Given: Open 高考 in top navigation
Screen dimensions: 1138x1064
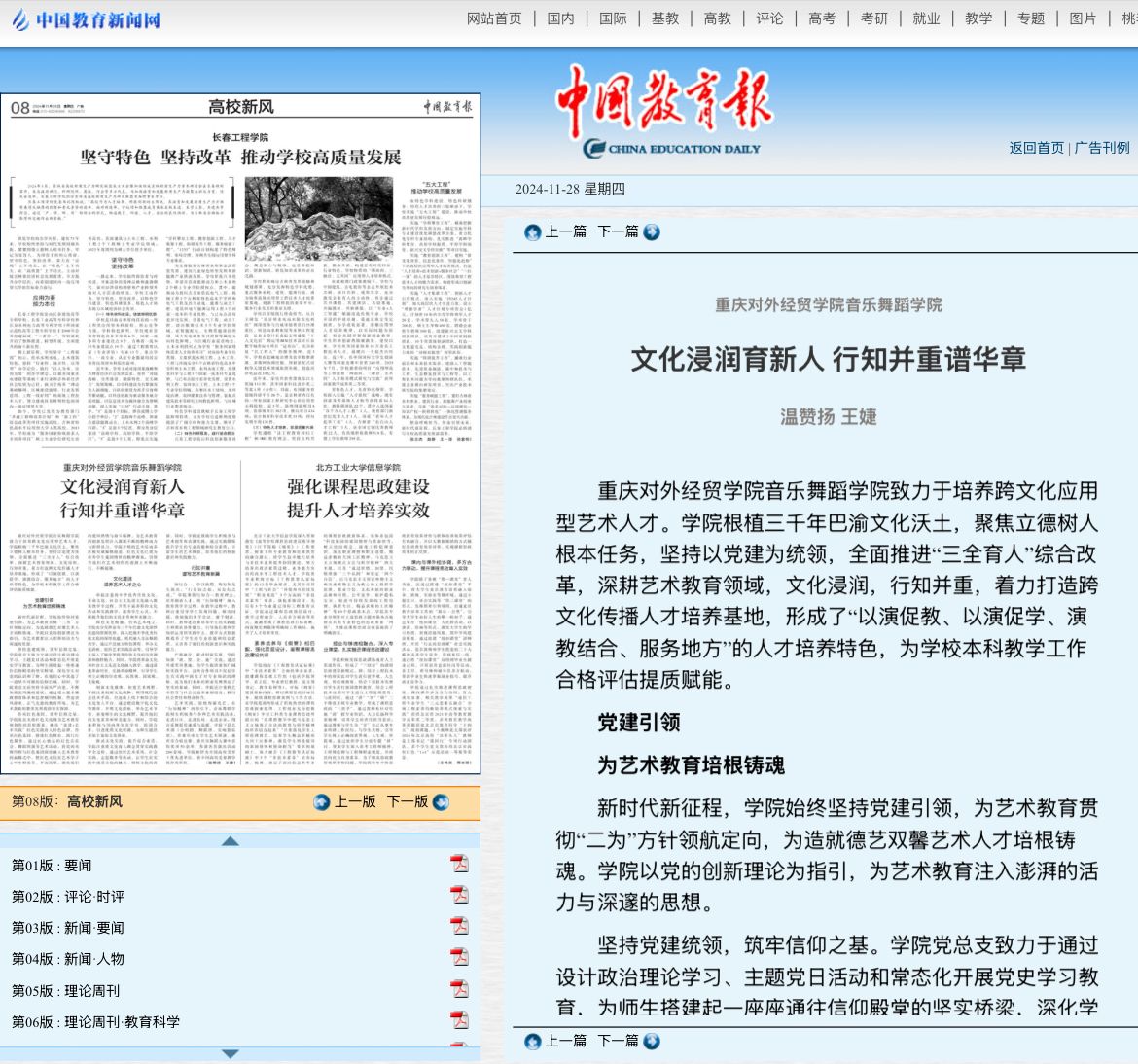Looking at the screenshot, I should pyautogui.click(x=822, y=18).
